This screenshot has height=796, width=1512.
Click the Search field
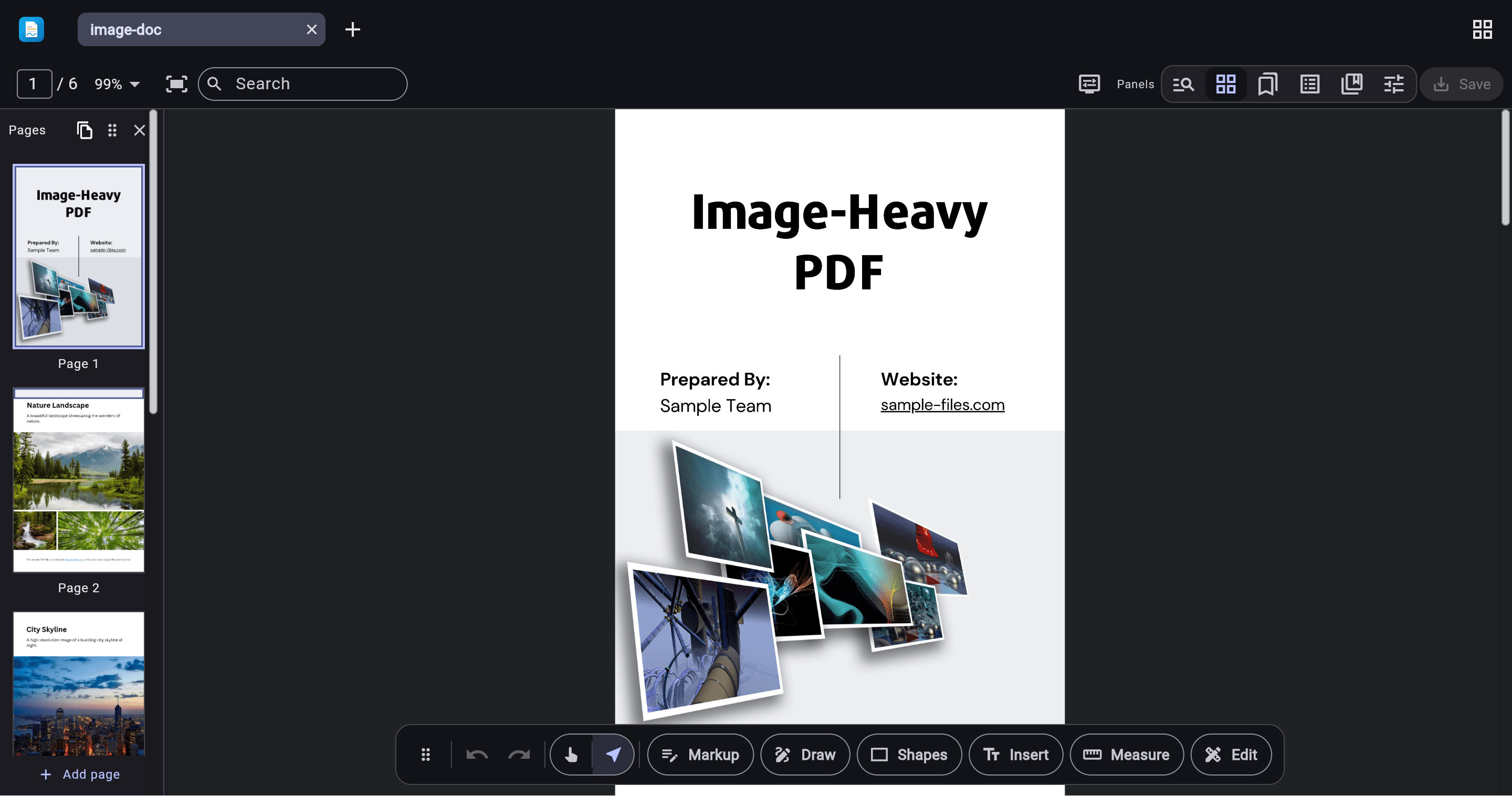point(303,84)
